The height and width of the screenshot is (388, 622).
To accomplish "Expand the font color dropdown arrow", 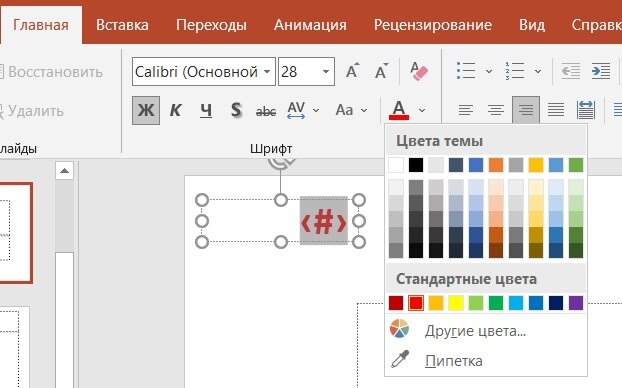I will (x=422, y=111).
